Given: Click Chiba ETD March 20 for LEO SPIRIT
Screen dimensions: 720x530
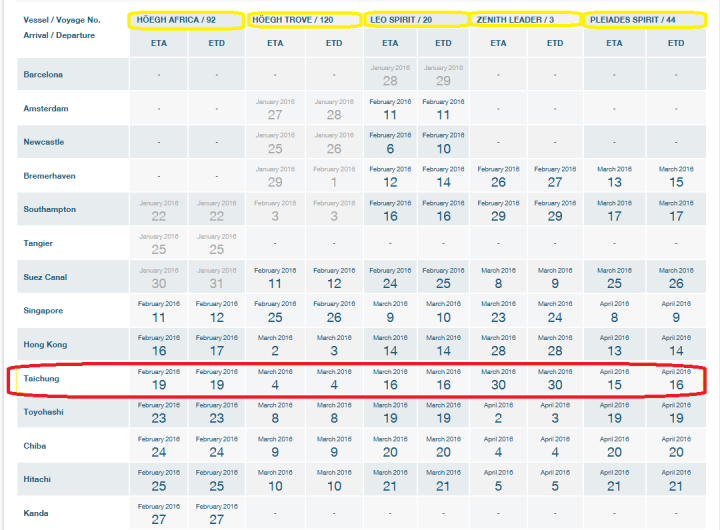Looking at the screenshot, I should click(443, 447).
